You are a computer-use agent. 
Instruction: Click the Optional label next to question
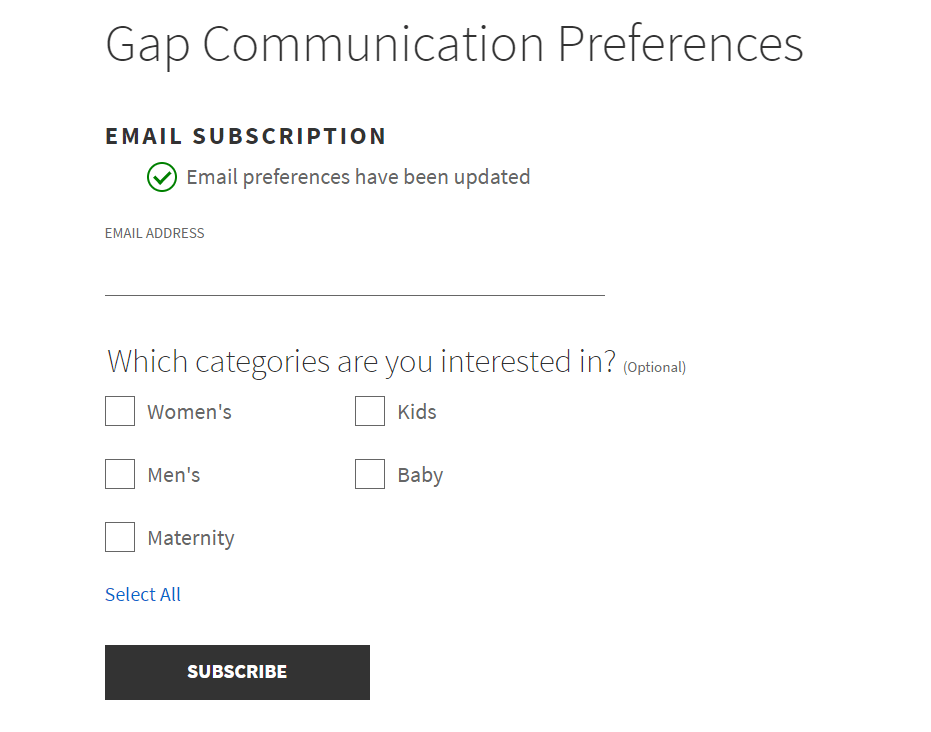654,367
